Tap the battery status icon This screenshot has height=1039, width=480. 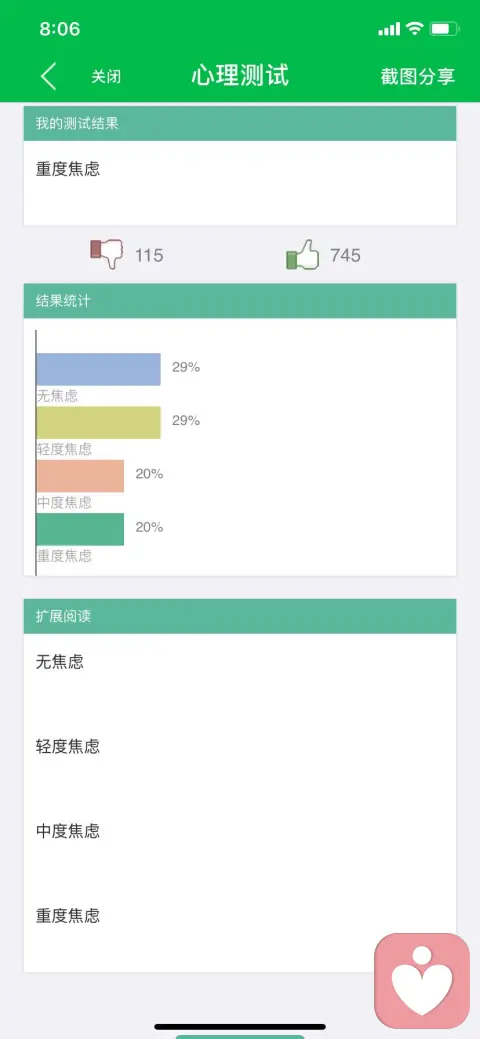tap(444, 29)
